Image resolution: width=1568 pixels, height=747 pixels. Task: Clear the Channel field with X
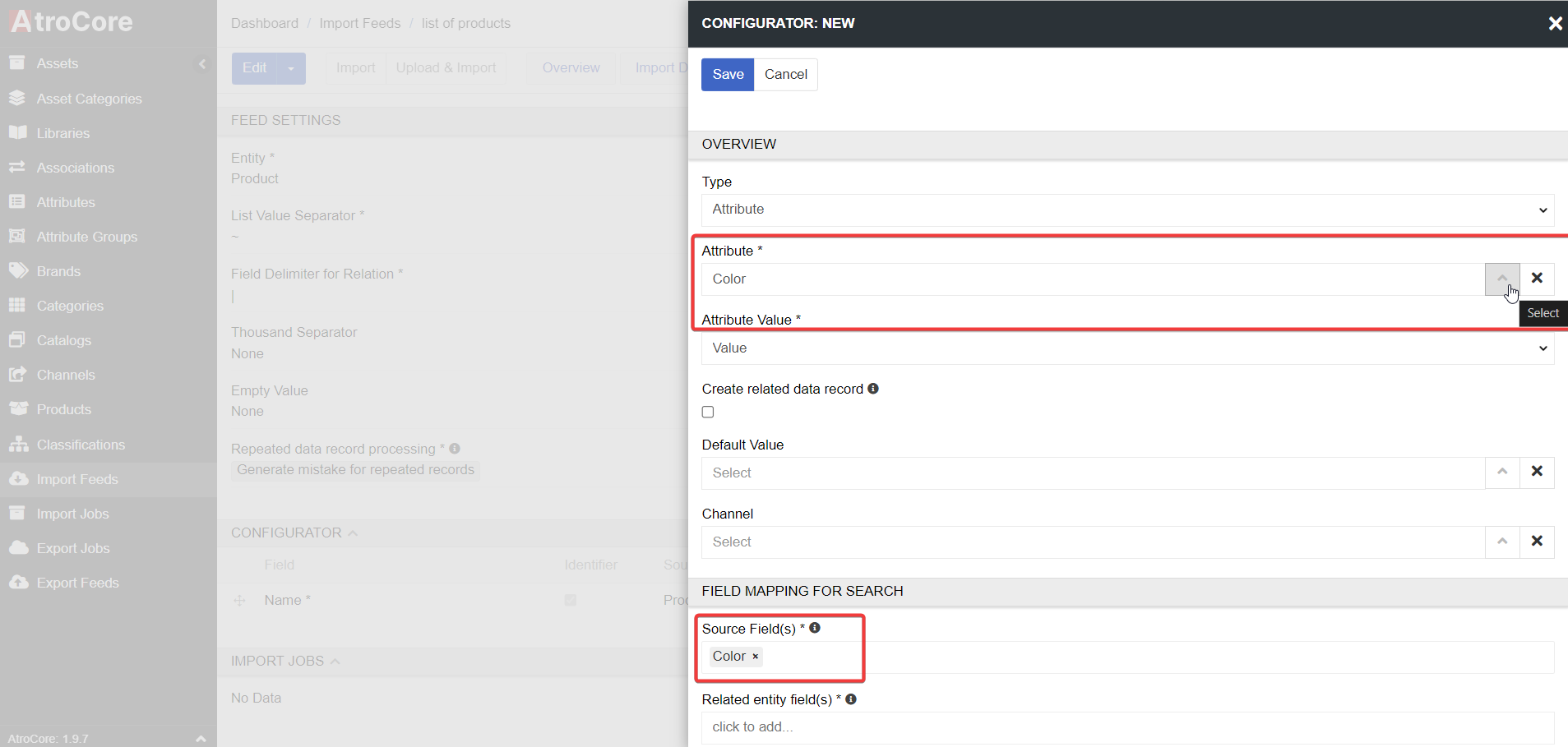(1536, 542)
